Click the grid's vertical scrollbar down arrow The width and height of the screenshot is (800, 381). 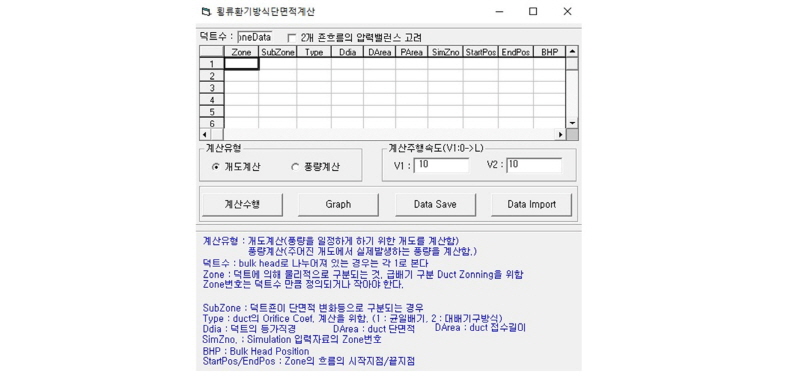[572, 123]
